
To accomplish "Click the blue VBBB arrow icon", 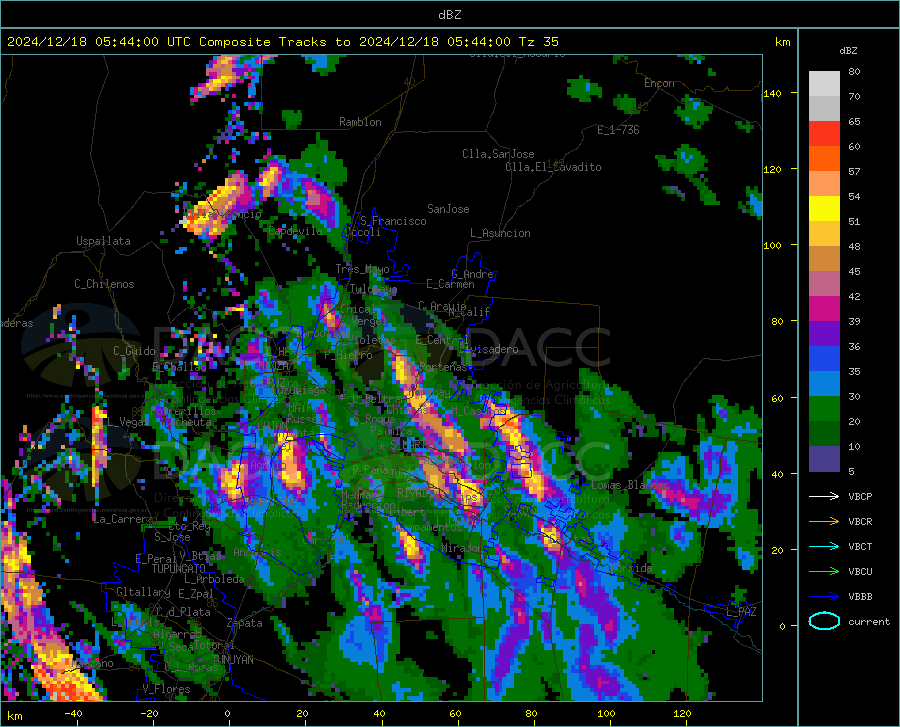I will click(x=824, y=596).
